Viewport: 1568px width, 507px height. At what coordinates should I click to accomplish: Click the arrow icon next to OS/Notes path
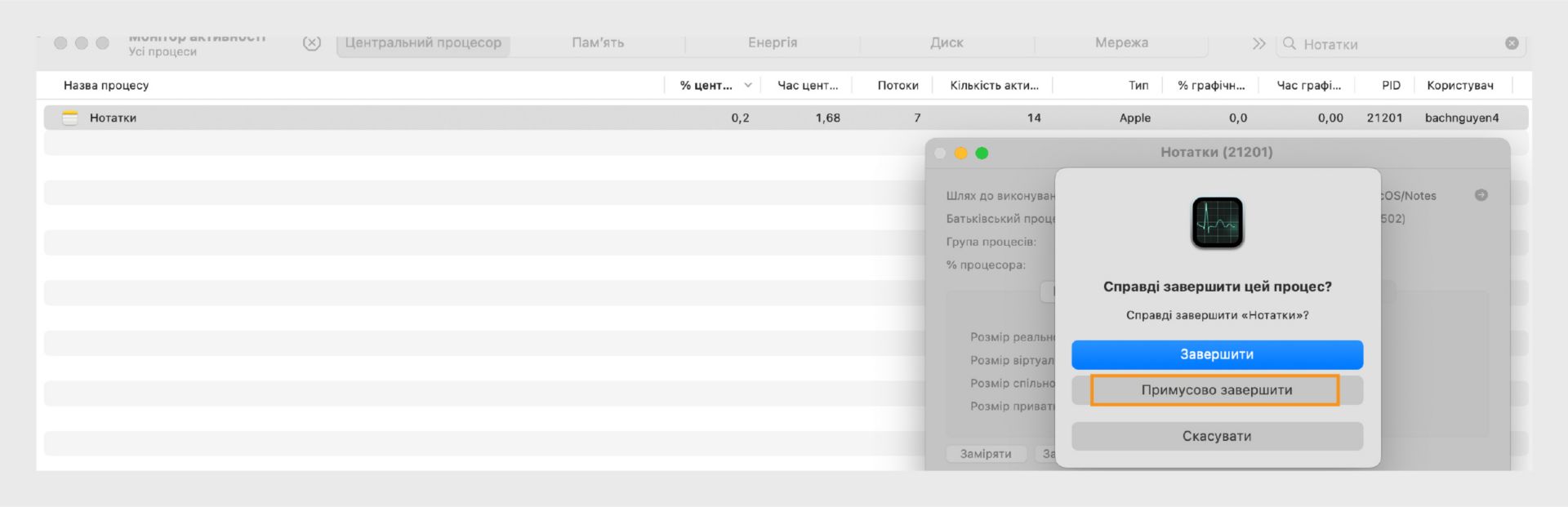(x=1481, y=195)
